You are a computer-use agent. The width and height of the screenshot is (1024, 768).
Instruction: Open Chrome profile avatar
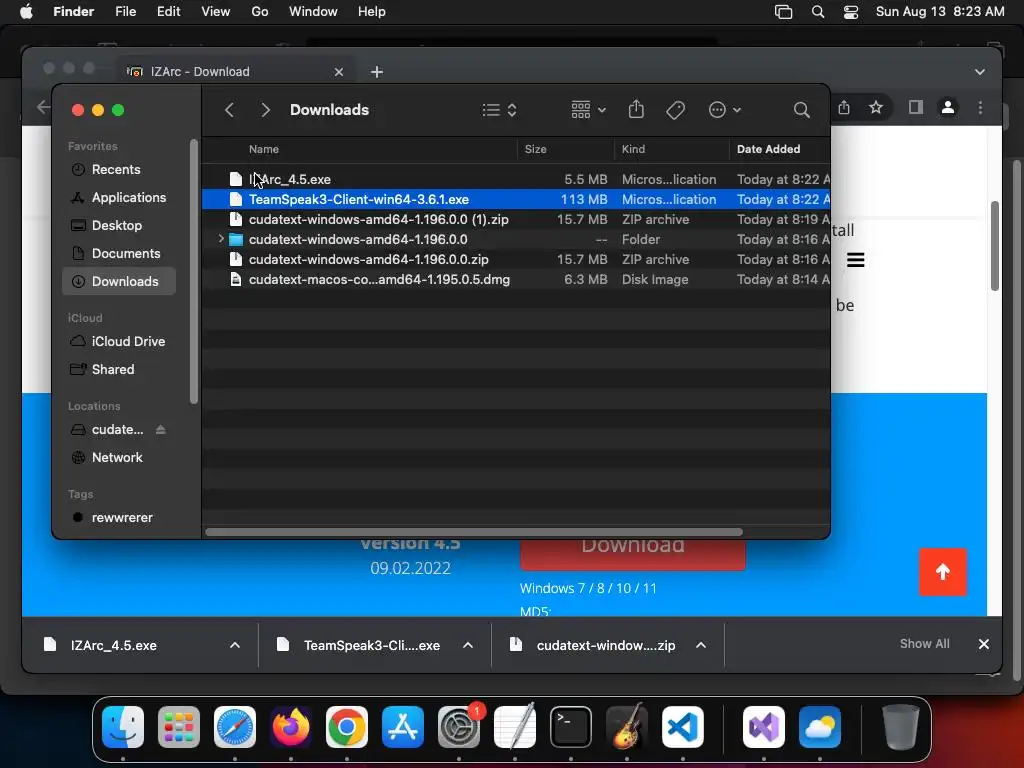tap(948, 107)
